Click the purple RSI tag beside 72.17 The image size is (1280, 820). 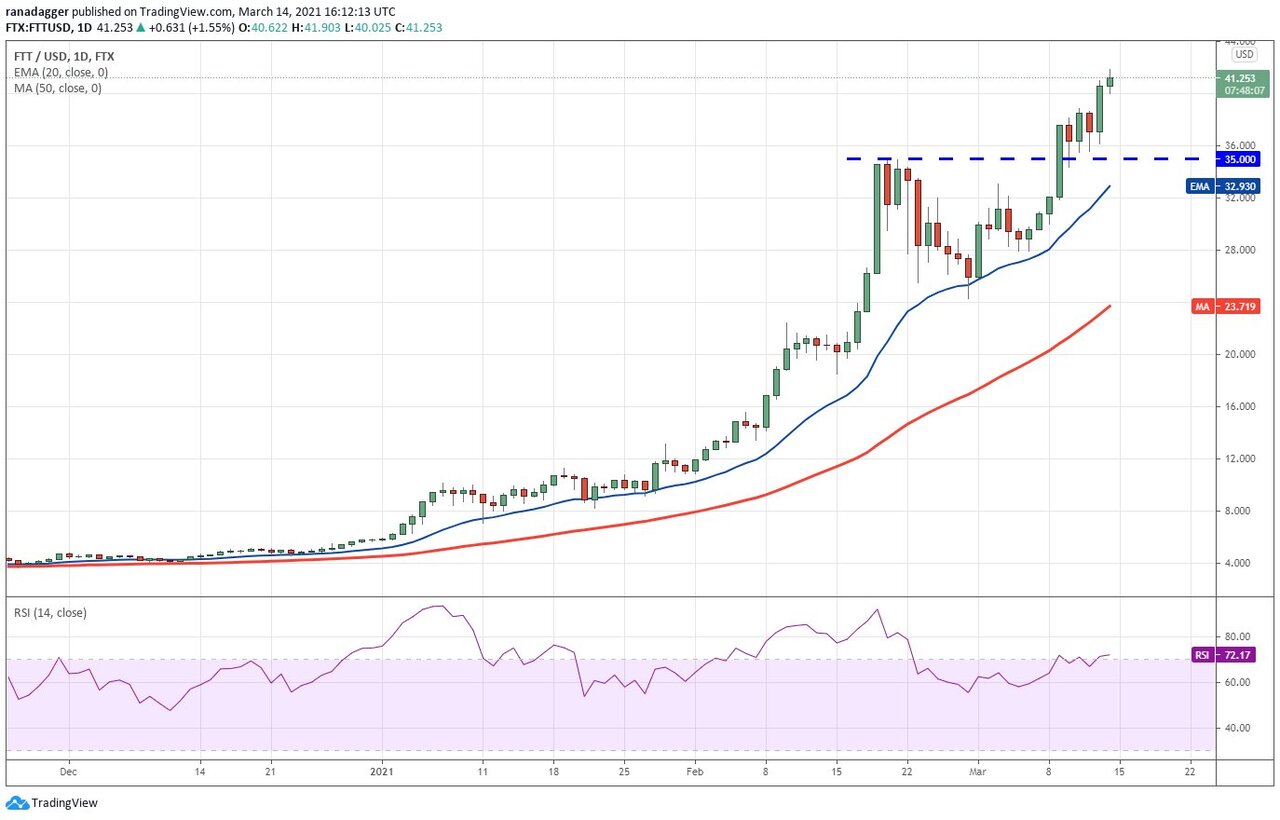(1203, 655)
